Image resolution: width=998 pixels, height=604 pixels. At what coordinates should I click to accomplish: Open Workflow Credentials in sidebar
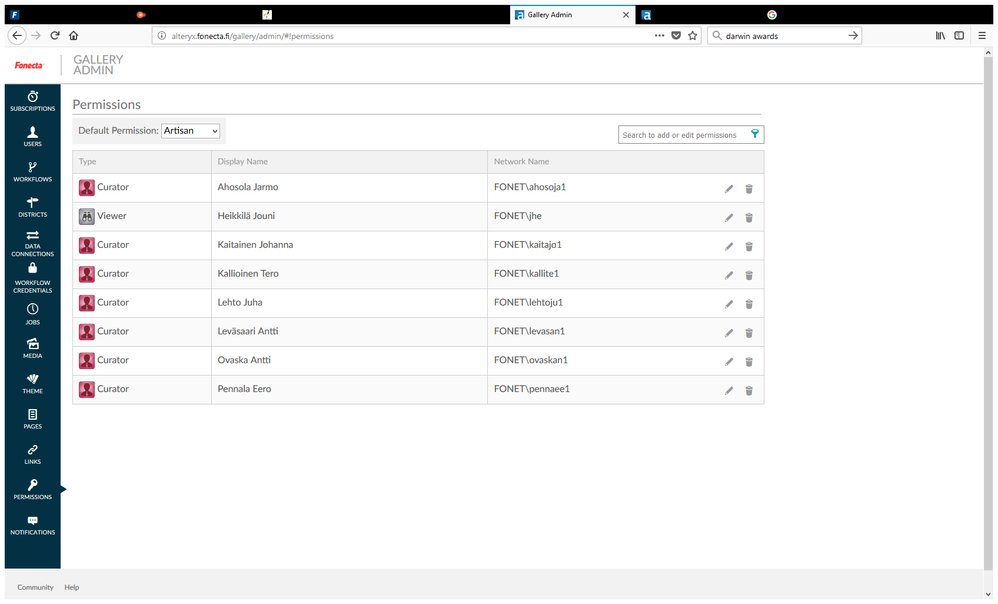tap(32, 278)
